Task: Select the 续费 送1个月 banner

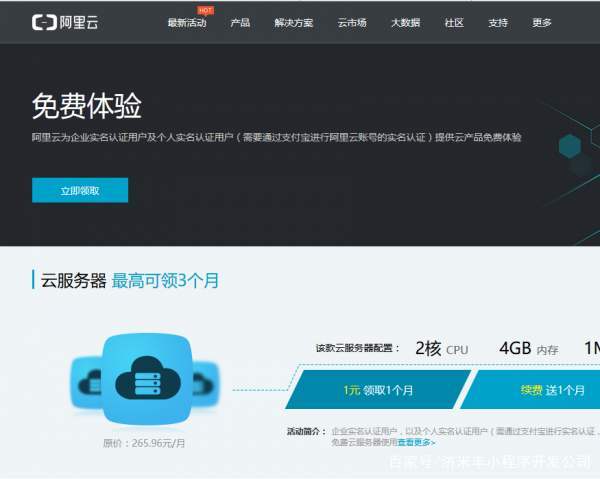Action: [x=532, y=389]
